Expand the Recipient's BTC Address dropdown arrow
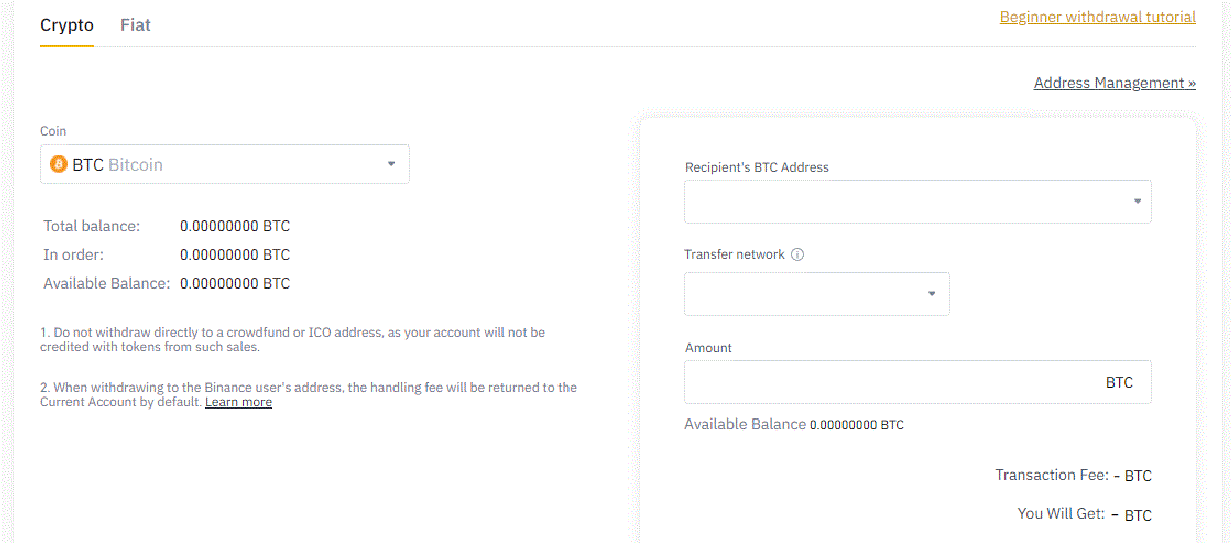1232x543 pixels. tap(1137, 201)
